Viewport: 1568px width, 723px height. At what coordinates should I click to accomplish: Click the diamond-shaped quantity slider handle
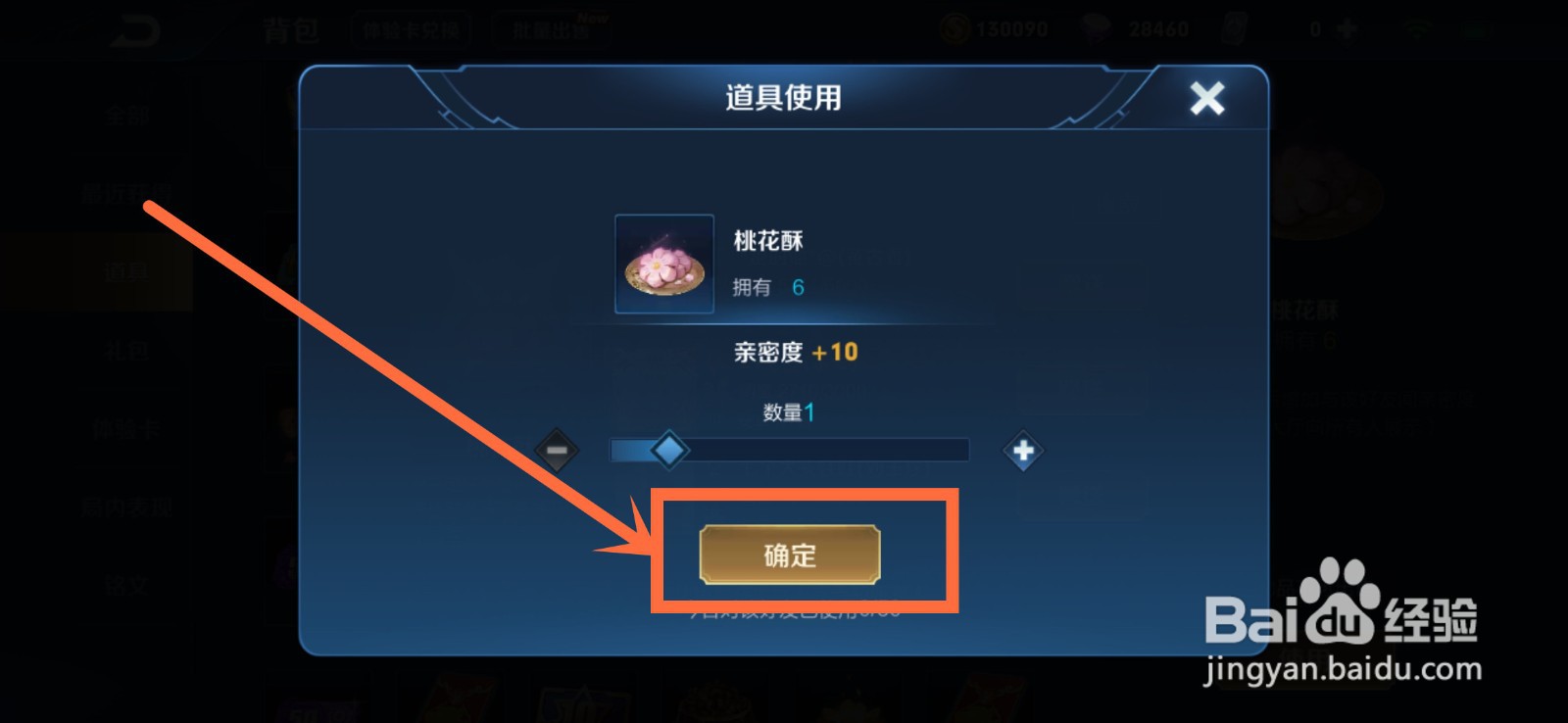click(669, 450)
